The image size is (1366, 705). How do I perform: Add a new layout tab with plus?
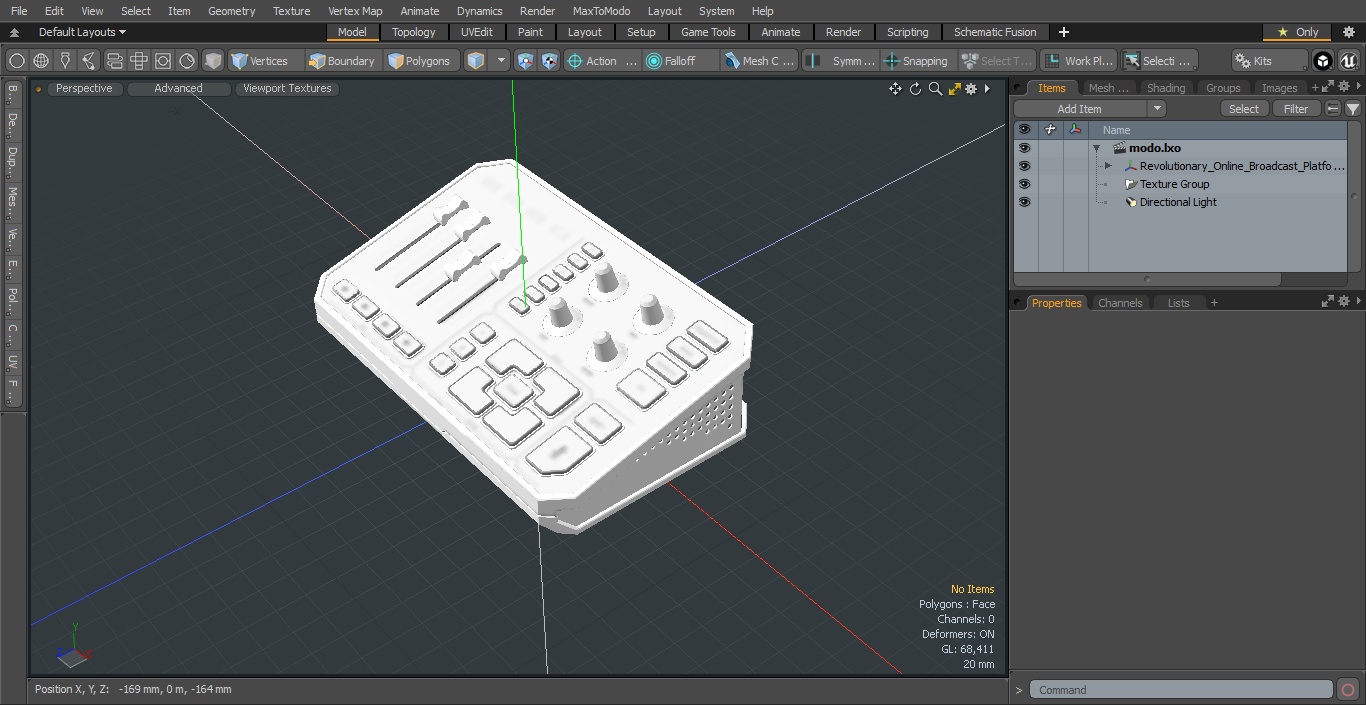click(1064, 32)
